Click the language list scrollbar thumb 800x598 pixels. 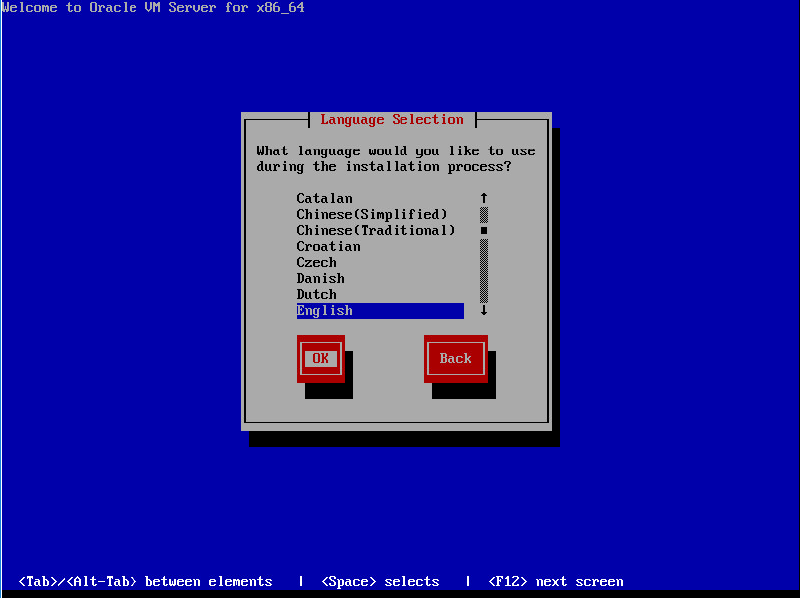(x=484, y=230)
